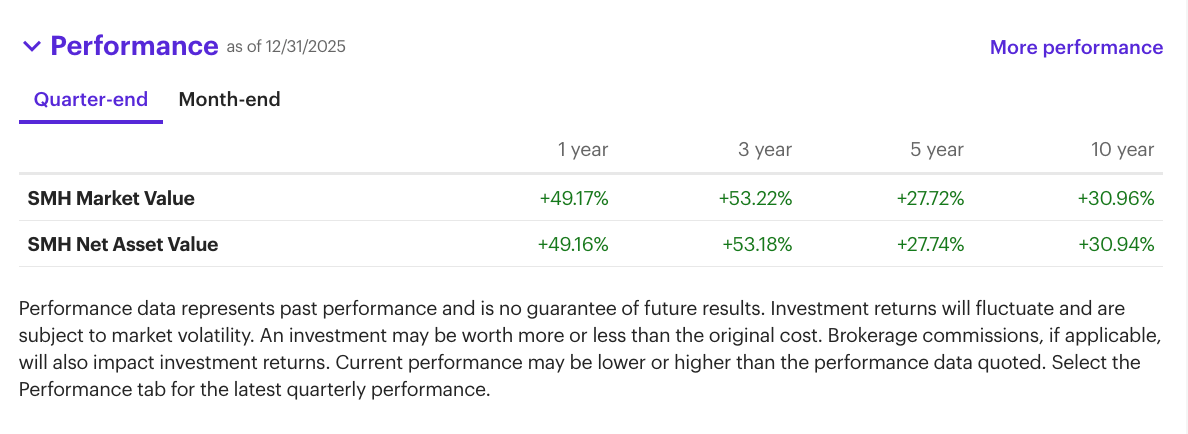
Task: Click the 1 year column header
Action: [x=583, y=150]
